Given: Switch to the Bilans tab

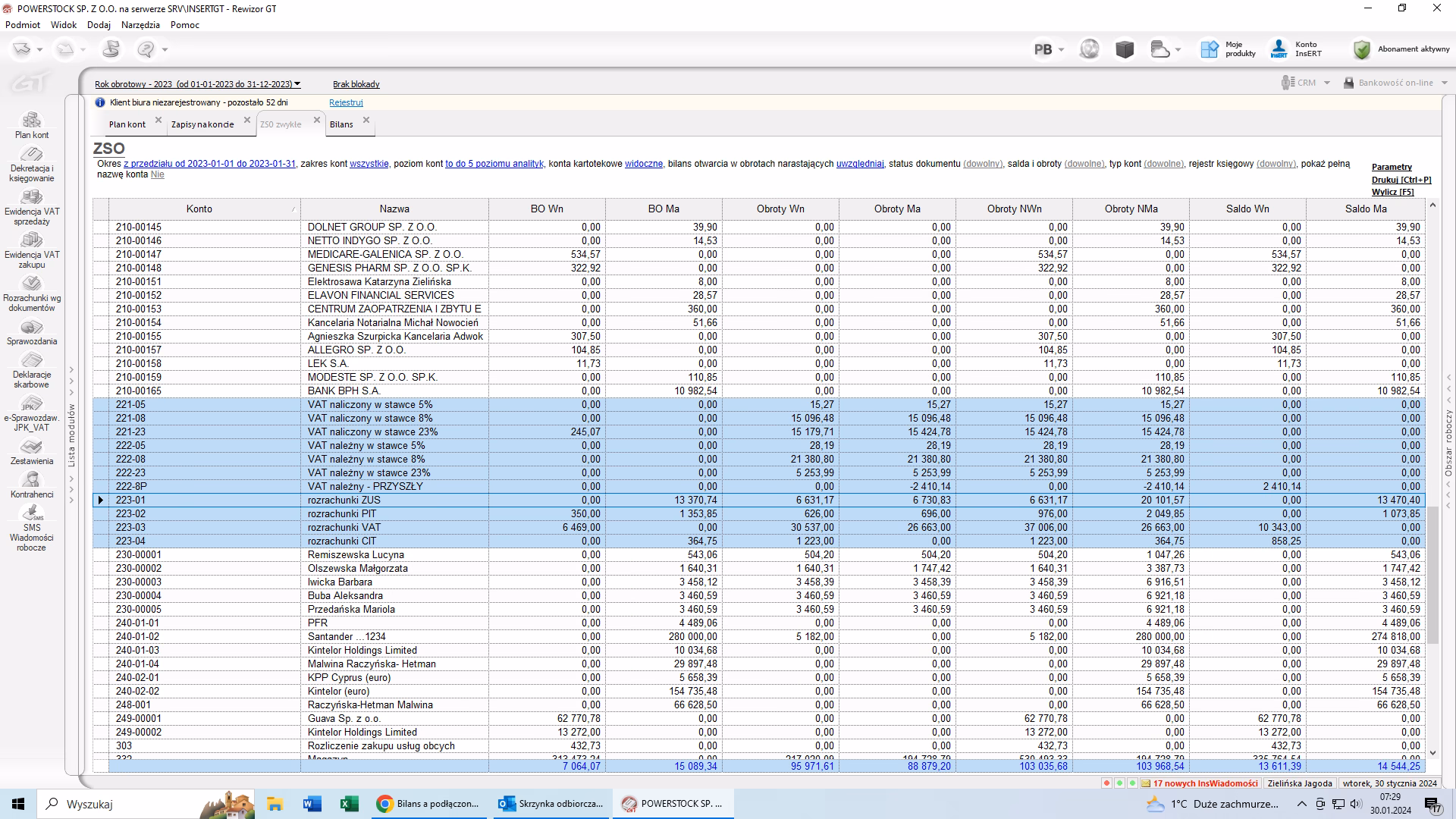Looking at the screenshot, I should [341, 124].
